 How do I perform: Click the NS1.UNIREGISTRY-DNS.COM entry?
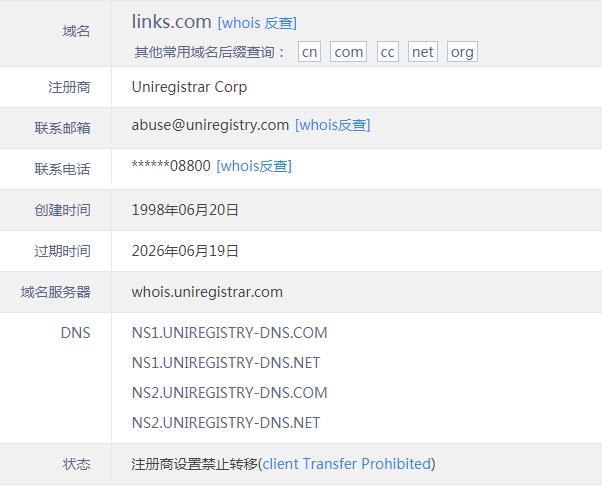229,333
